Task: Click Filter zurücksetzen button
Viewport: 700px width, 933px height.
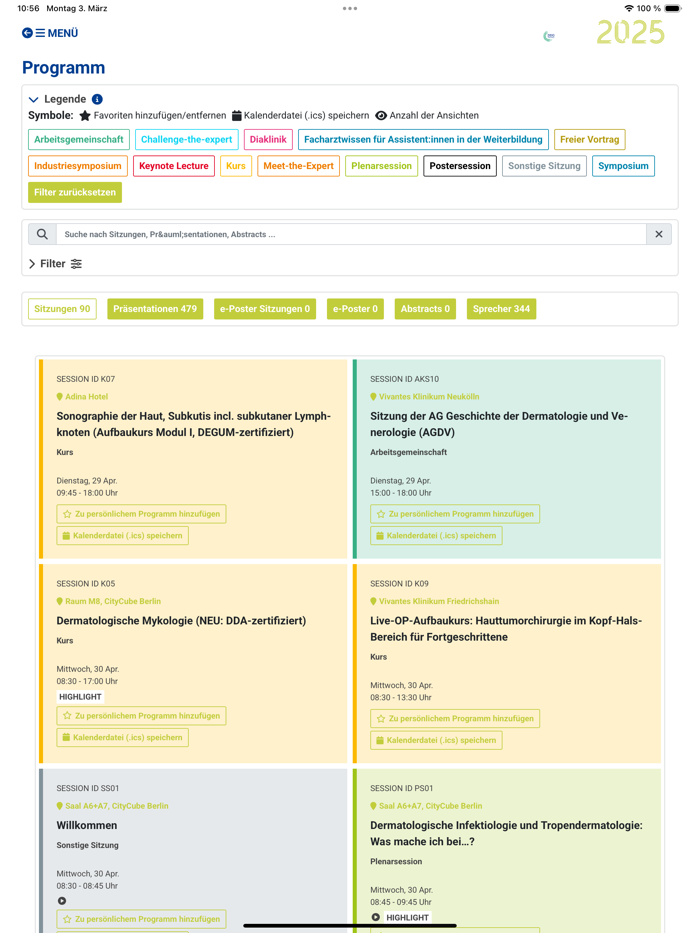Action: point(75,192)
